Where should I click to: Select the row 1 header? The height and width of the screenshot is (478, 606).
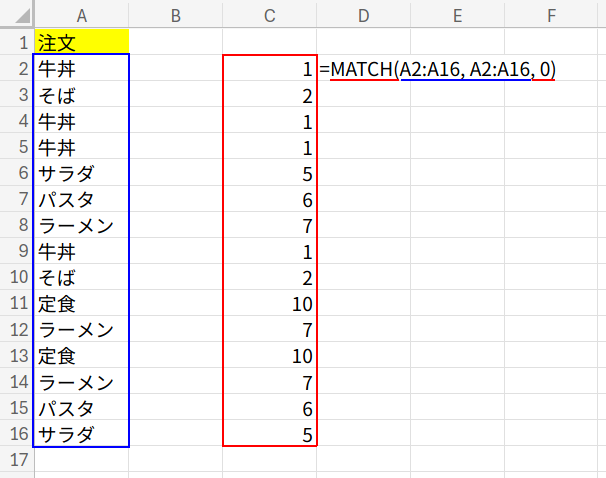coord(17,43)
